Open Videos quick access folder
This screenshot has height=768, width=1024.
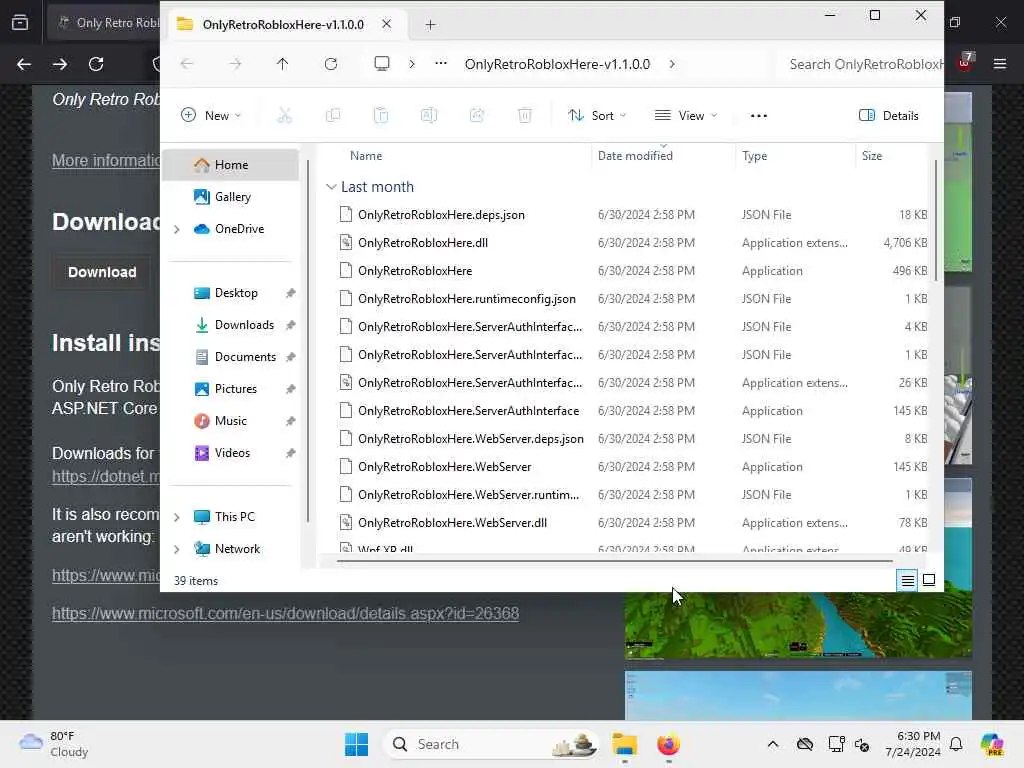[231, 453]
